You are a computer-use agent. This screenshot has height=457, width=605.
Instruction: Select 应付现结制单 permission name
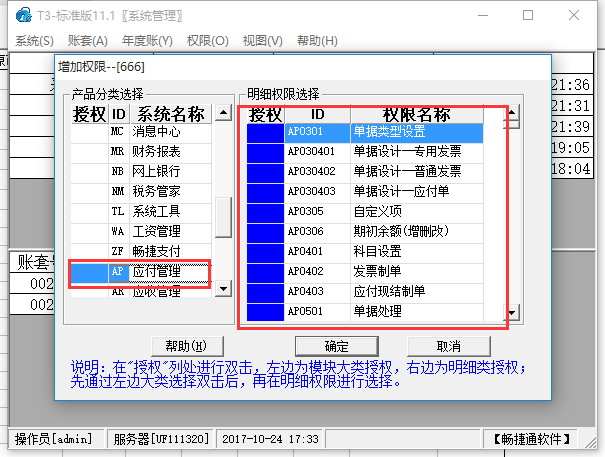(x=417, y=294)
